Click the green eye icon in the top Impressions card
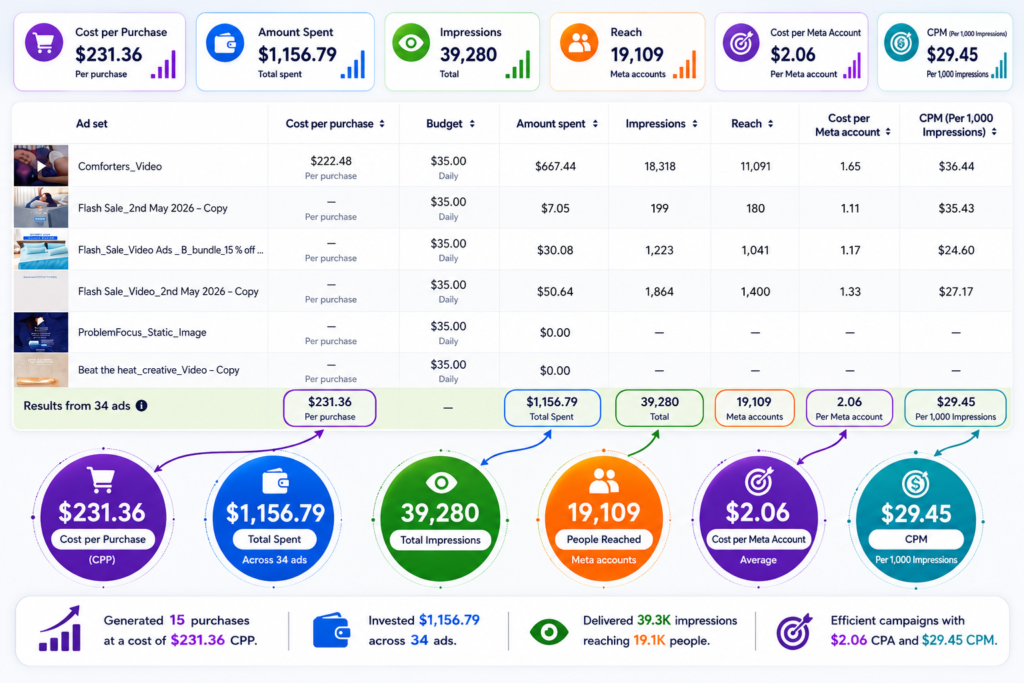This screenshot has height=683, width=1024. pyautogui.click(x=411, y=43)
